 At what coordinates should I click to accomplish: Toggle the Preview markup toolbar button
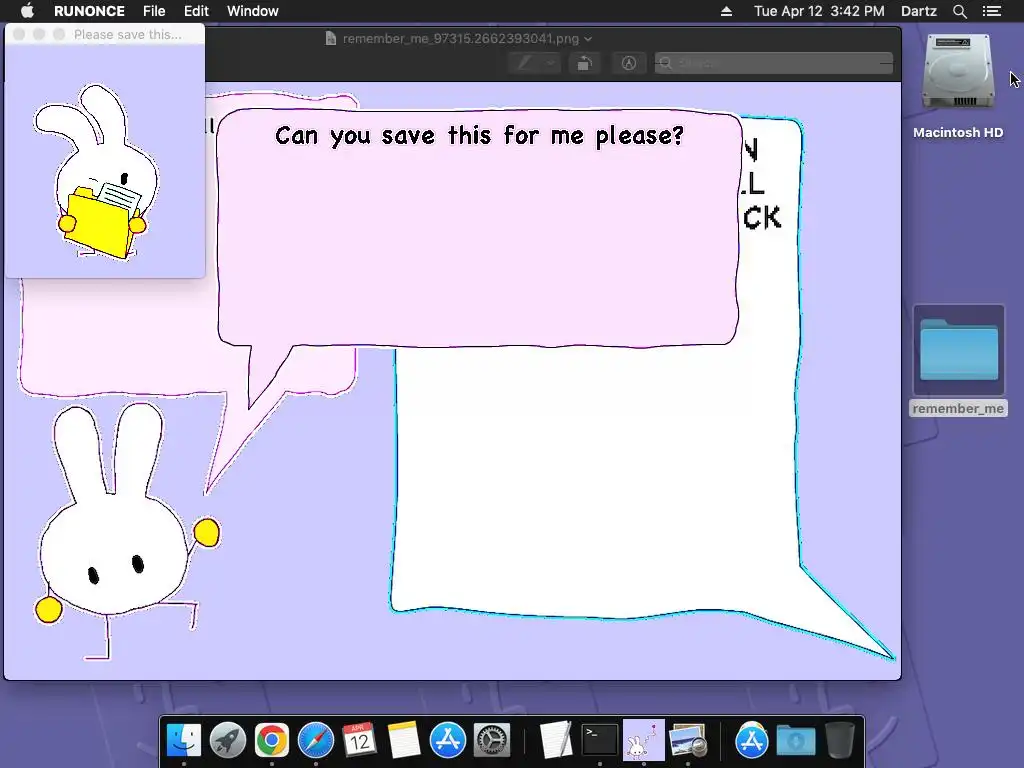point(628,63)
